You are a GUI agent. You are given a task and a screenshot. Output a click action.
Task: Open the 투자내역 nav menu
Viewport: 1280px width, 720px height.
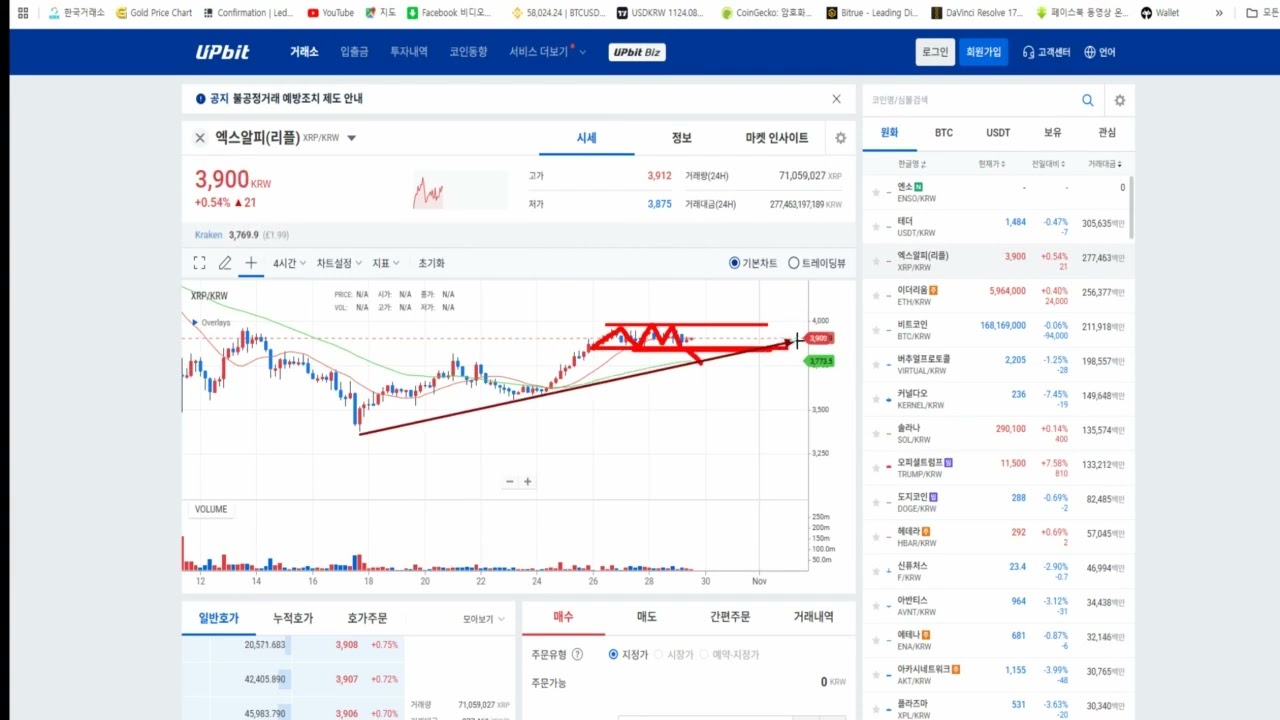click(x=409, y=52)
